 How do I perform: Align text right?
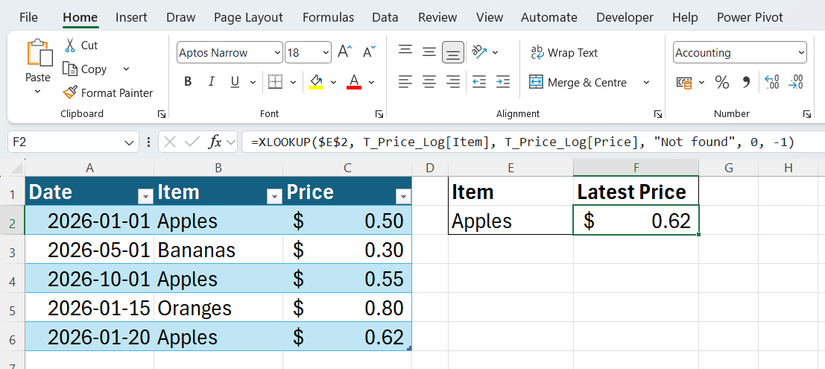point(453,82)
